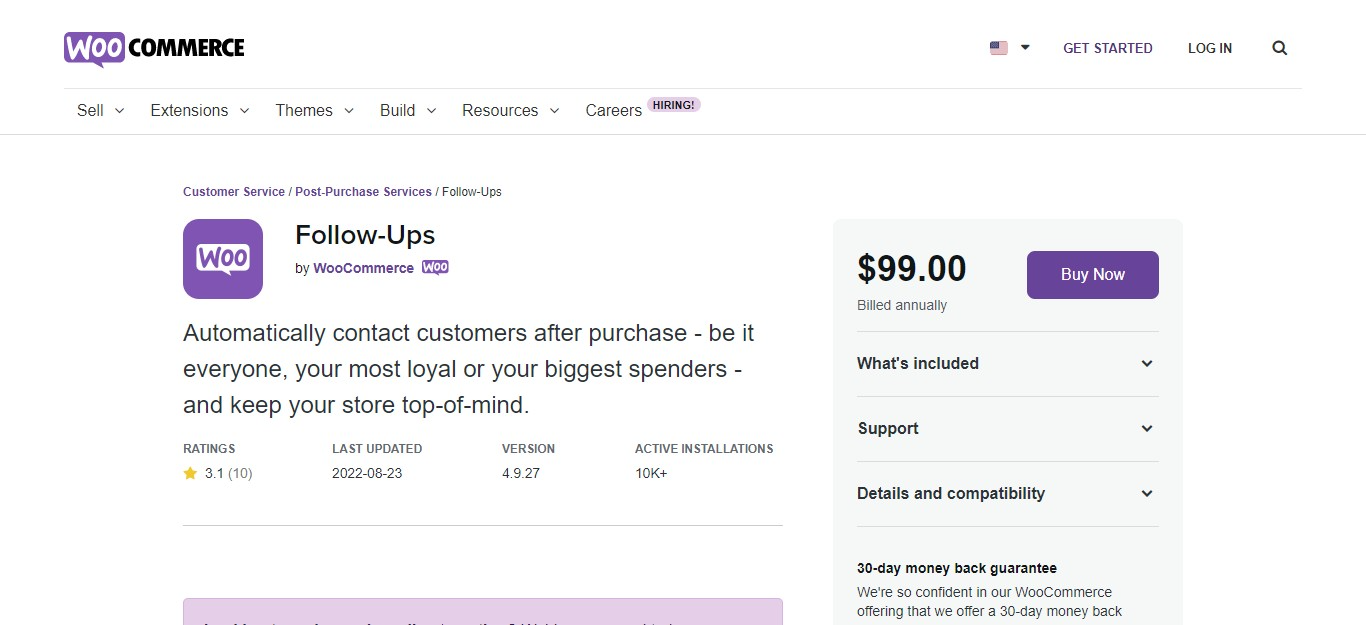Open the Extensions dropdown menu

click(199, 111)
